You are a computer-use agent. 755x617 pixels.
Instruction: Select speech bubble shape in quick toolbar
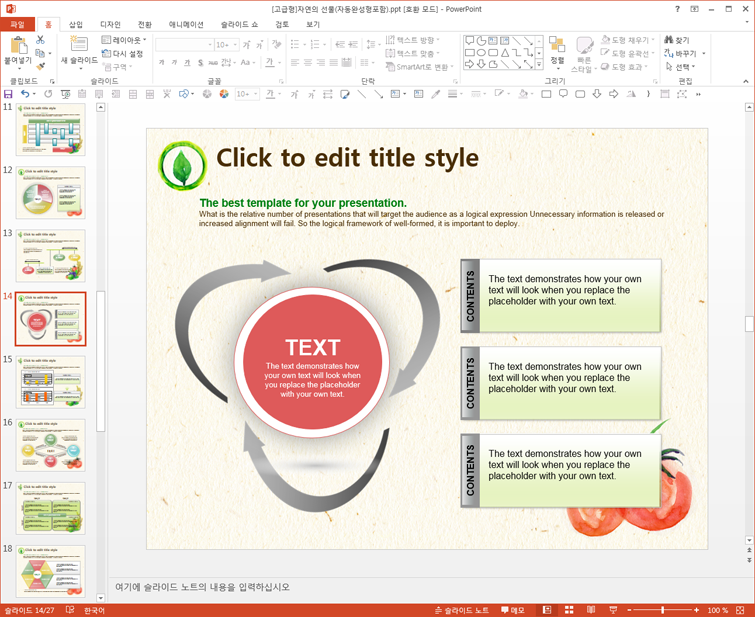pos(563,94)
